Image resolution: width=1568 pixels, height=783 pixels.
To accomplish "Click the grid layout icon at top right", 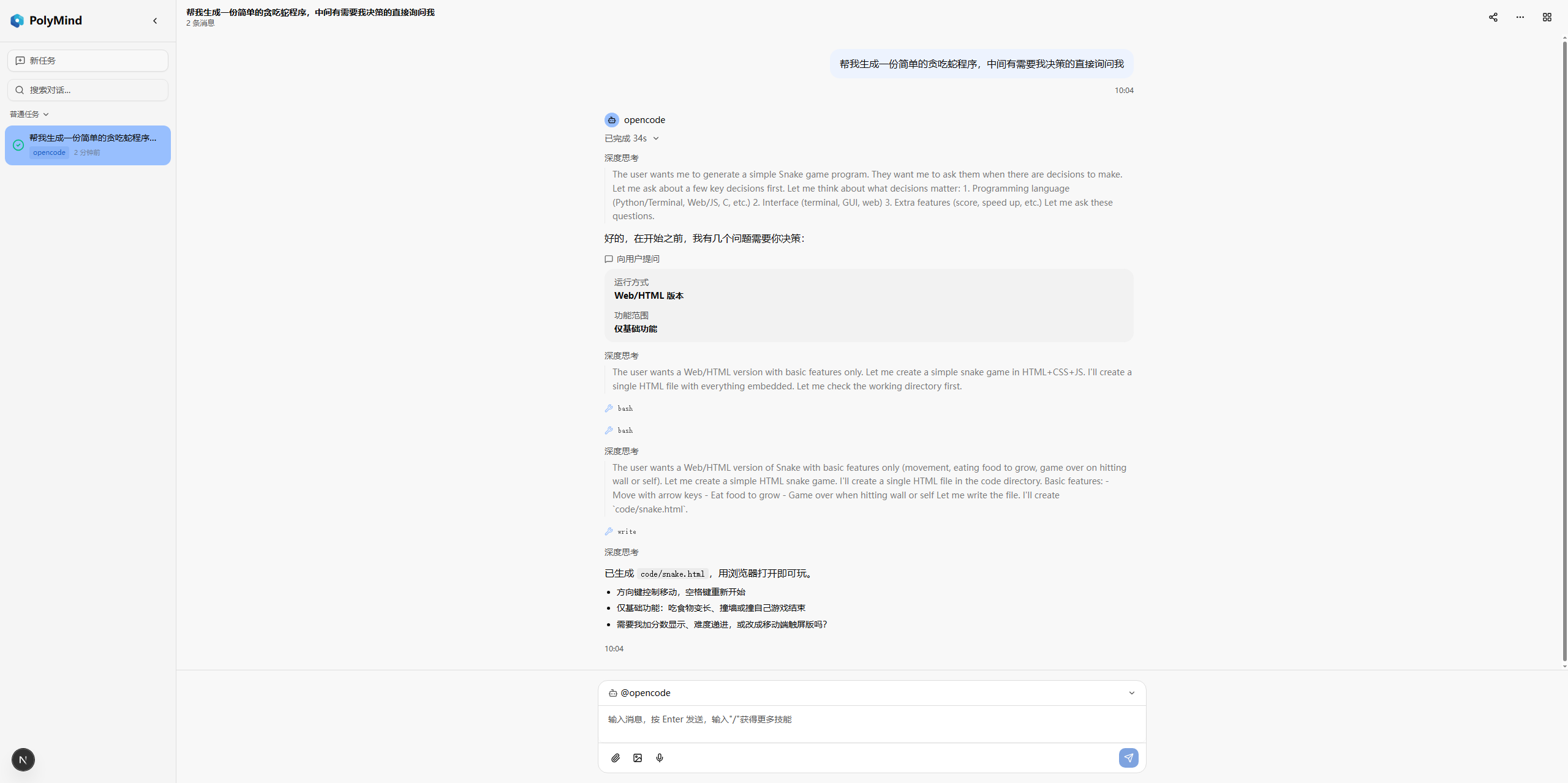I will point(1547,17).
